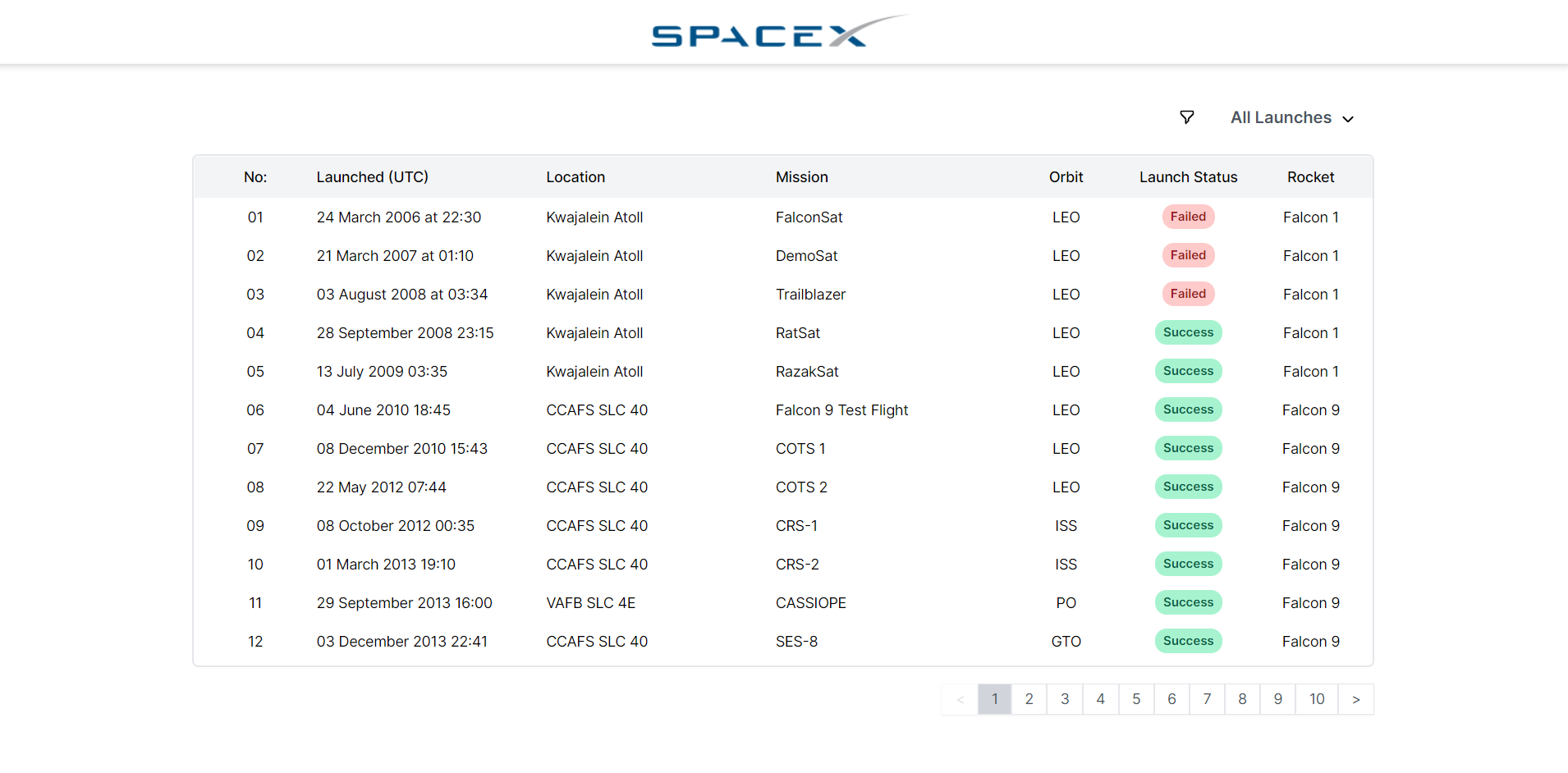This screenshot has width=1568, height=773.
Task: Open page 2 of launches
Action: point(1029,699)
